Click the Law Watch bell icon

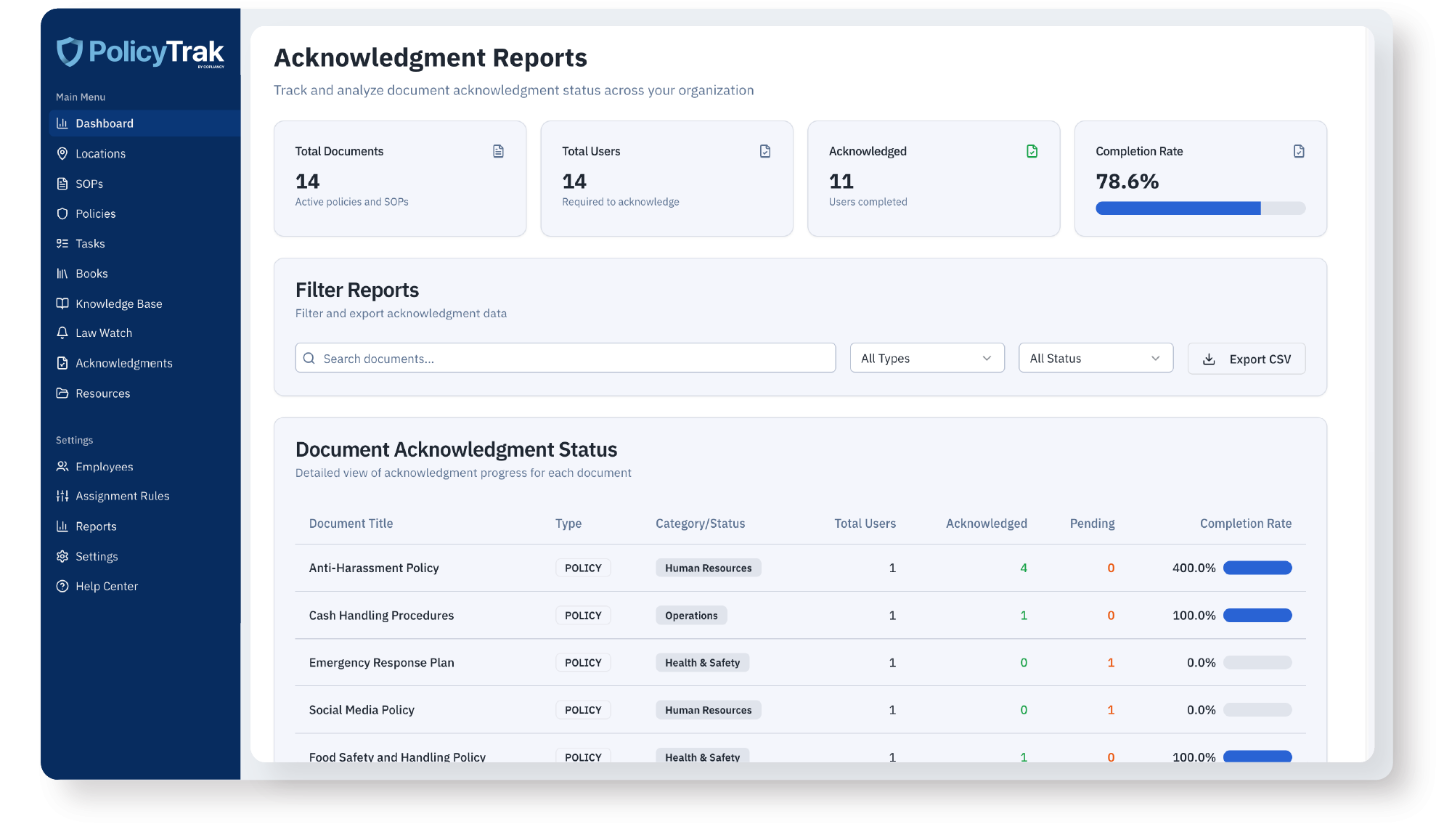(x=62, y=333)
